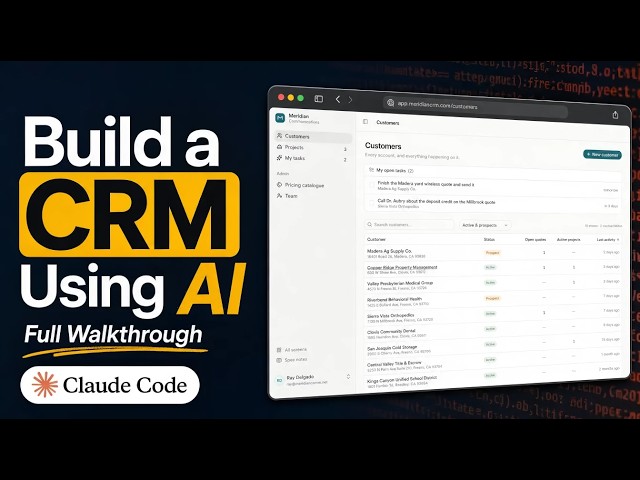Click the Prospect badge for Madera Ag Supply
The image size is (640, 480).
[492, 253]
